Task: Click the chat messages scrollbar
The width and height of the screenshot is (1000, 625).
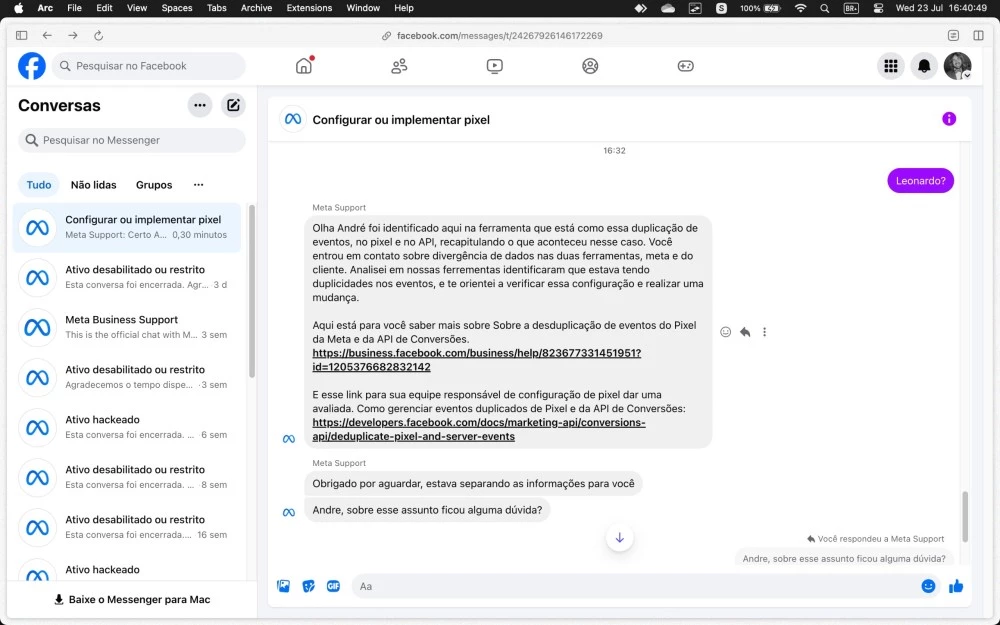Action: tap(964, 516)
